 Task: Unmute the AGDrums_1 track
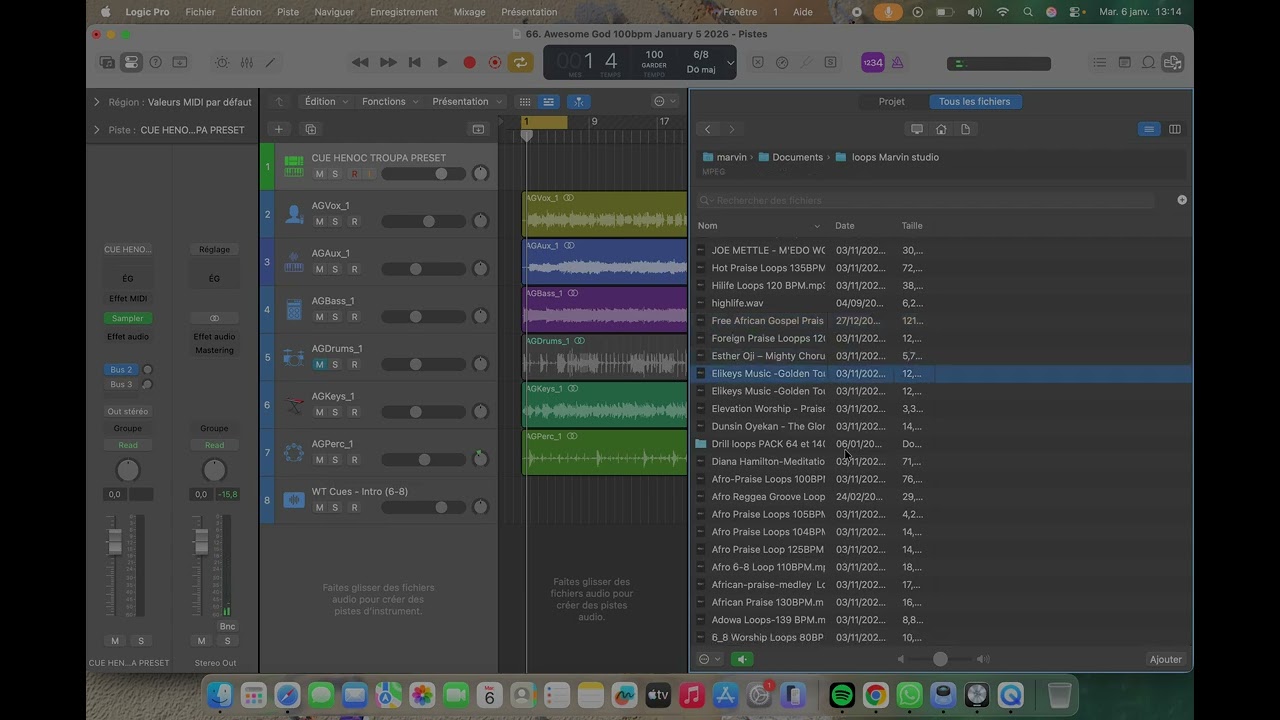(x=320, y=364)
